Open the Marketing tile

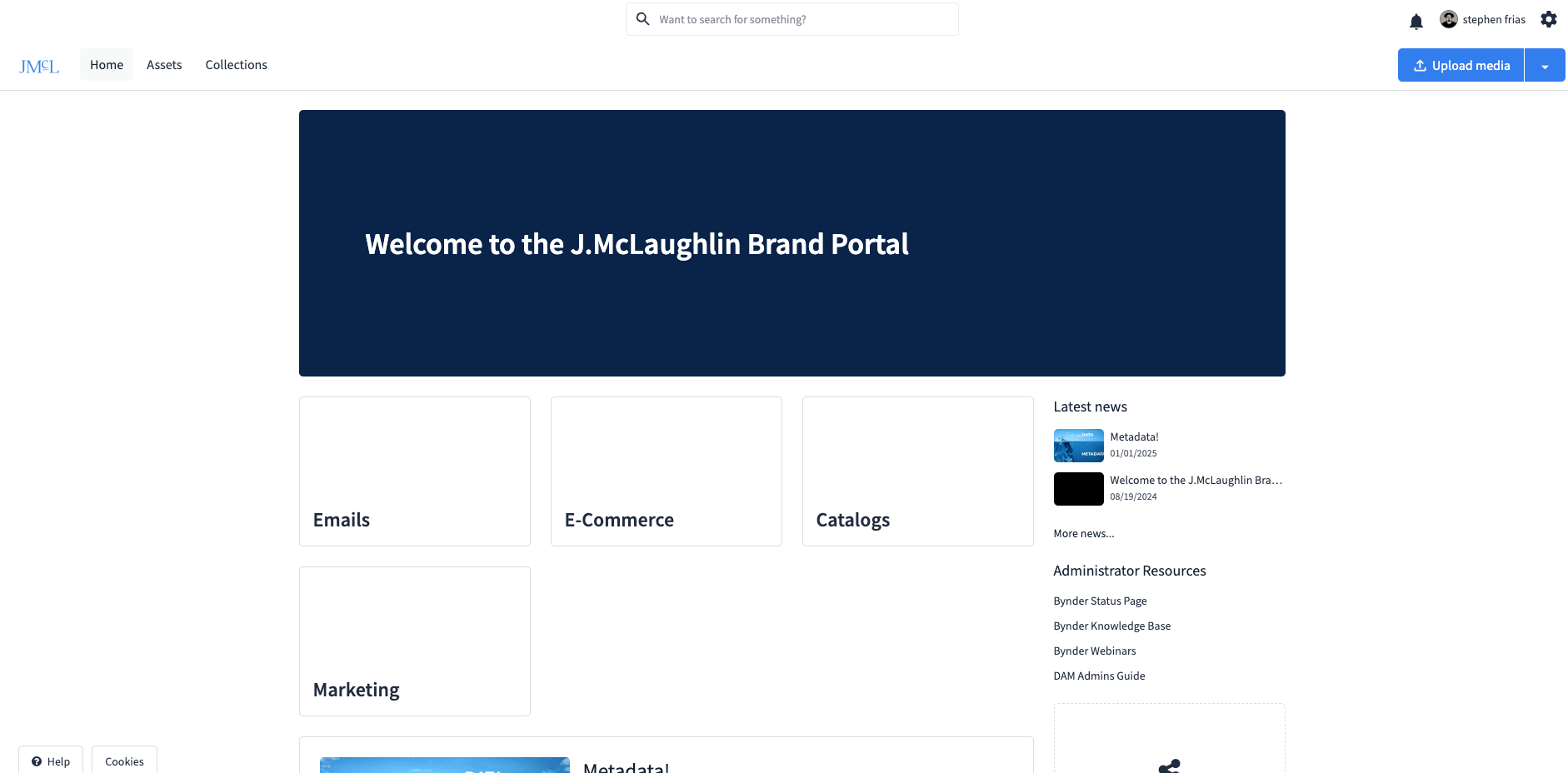(415, 641)
